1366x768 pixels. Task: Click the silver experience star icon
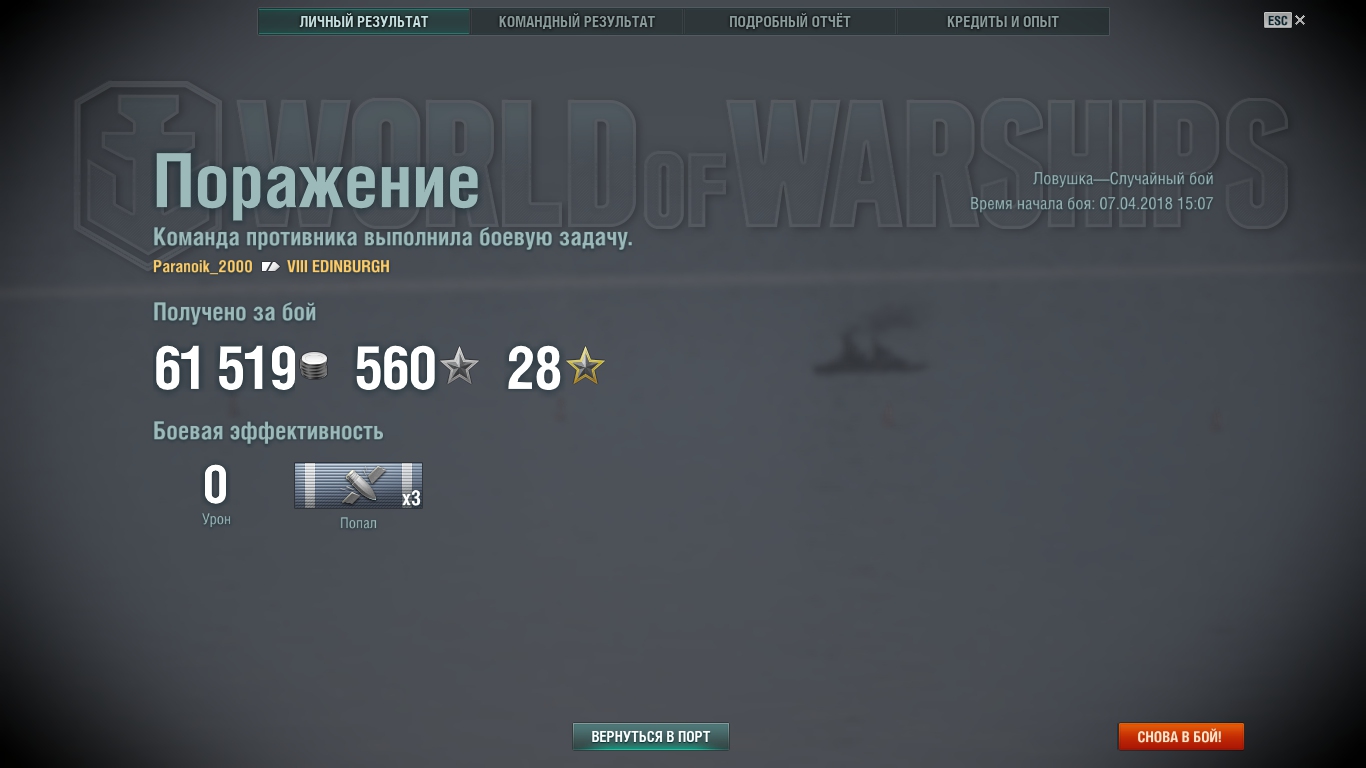point(460,367)
